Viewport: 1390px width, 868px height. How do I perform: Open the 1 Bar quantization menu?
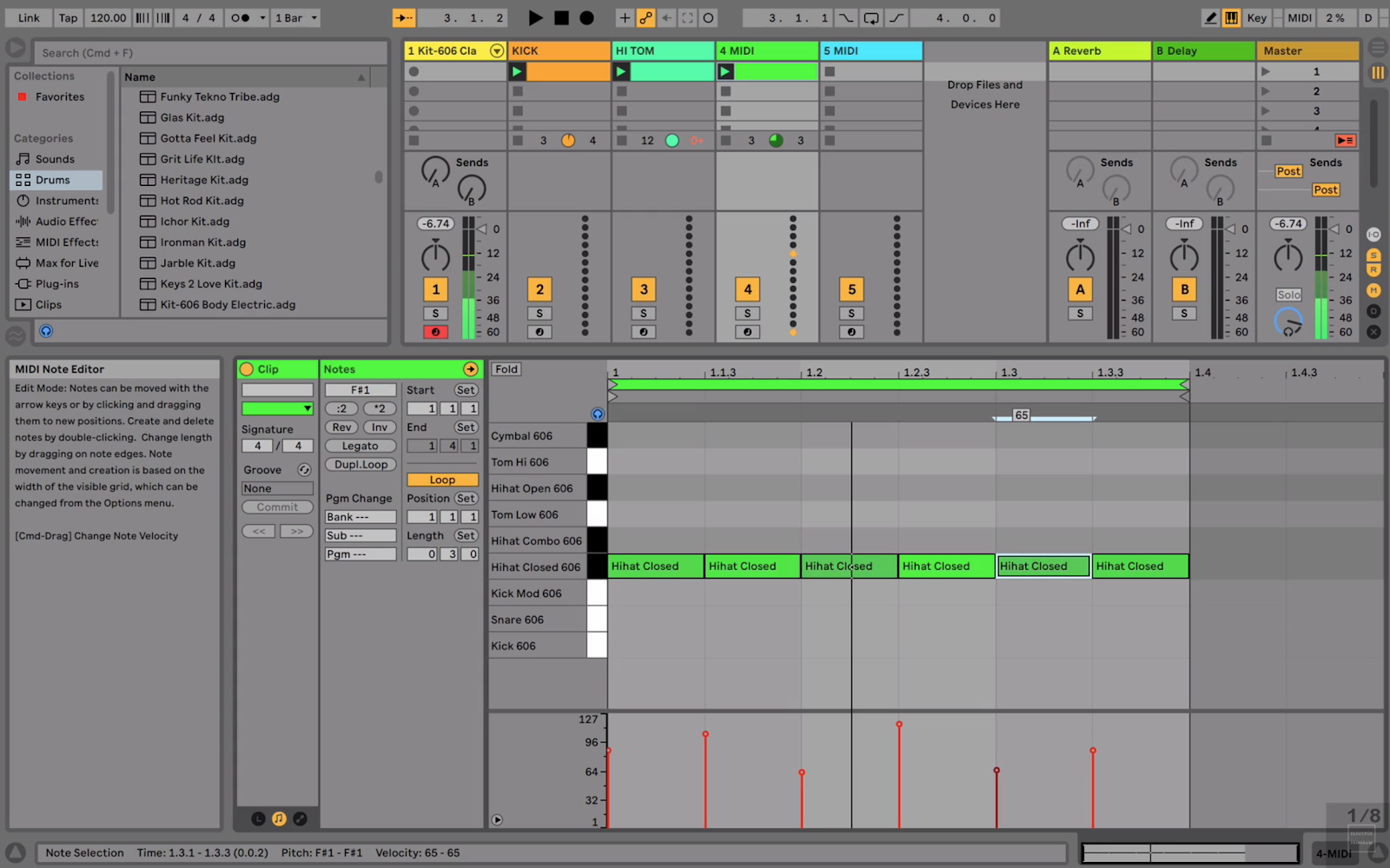coord(296,17)
